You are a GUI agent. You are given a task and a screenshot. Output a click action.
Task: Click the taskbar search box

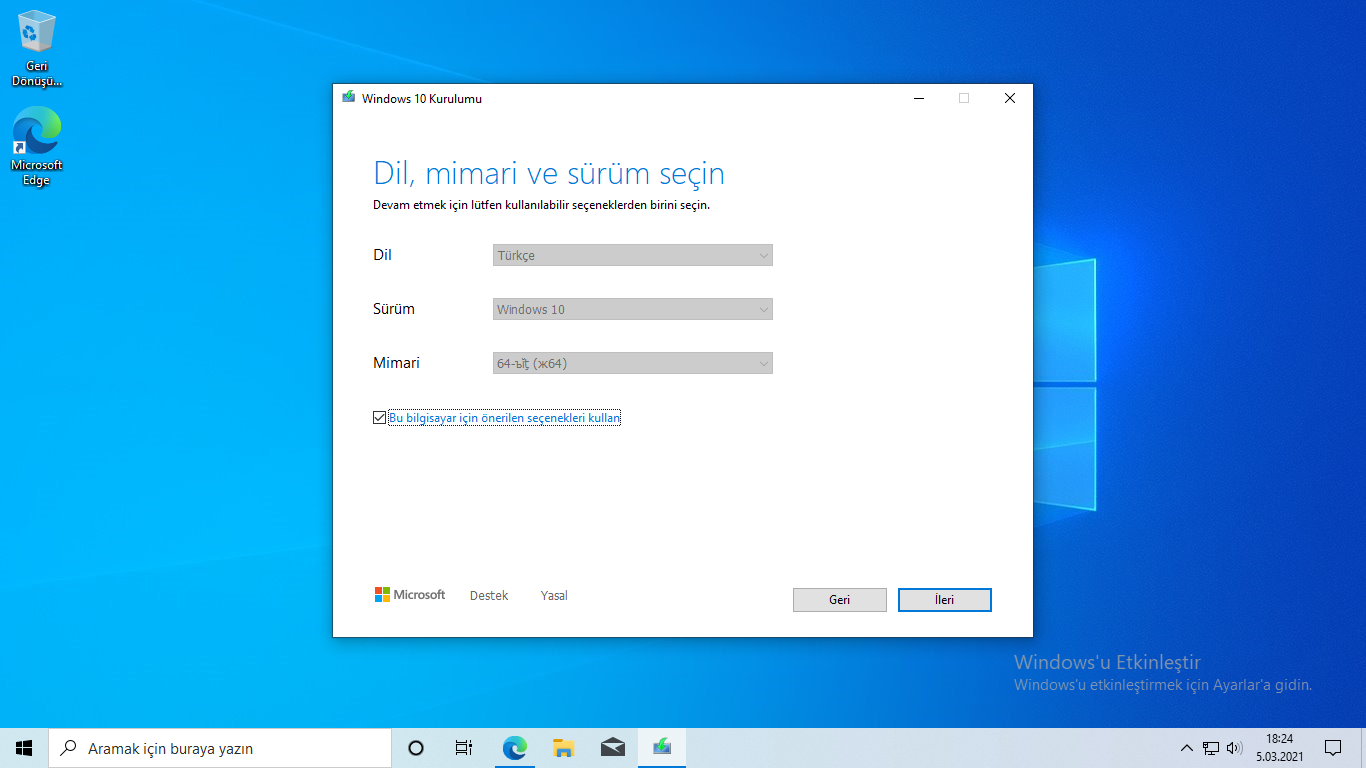click(x=220, y=748)
